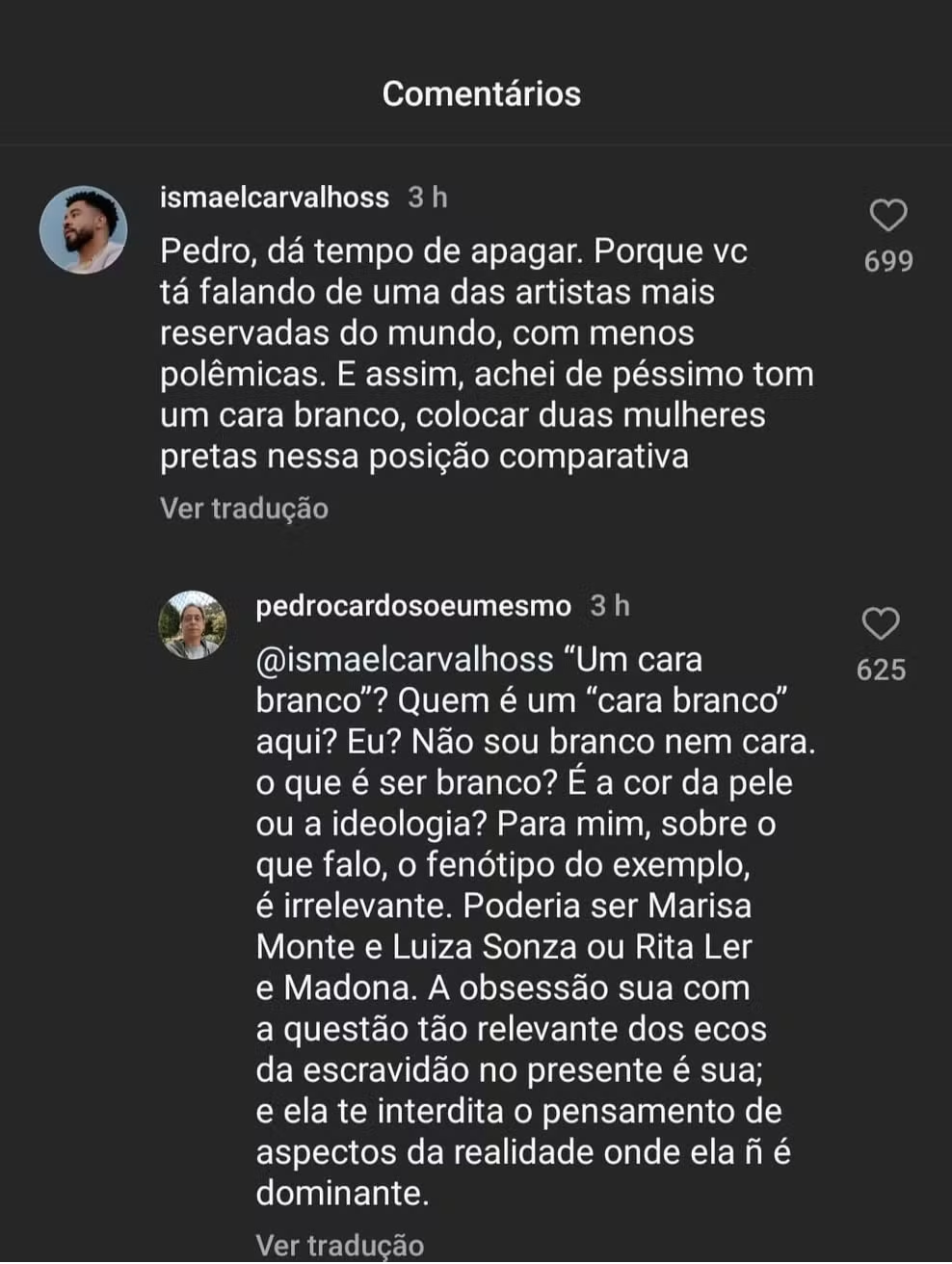The width and height of the screenshot is (952, 1264).
Task: Open ismaelcarvalhoss profile picture
Action: [x=84, y=229]
